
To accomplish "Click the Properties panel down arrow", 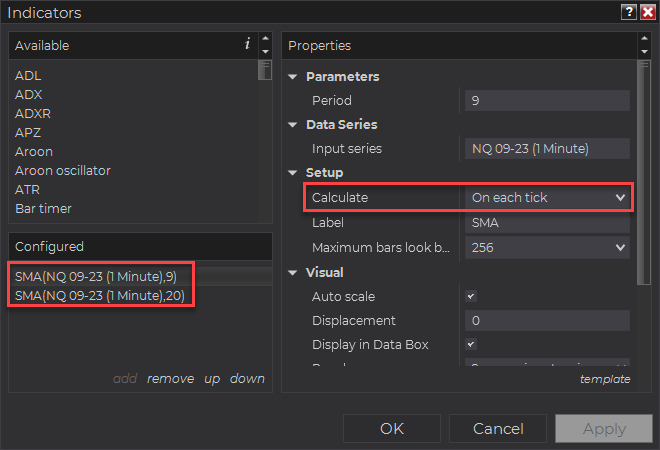I will (x=644, y=51).
